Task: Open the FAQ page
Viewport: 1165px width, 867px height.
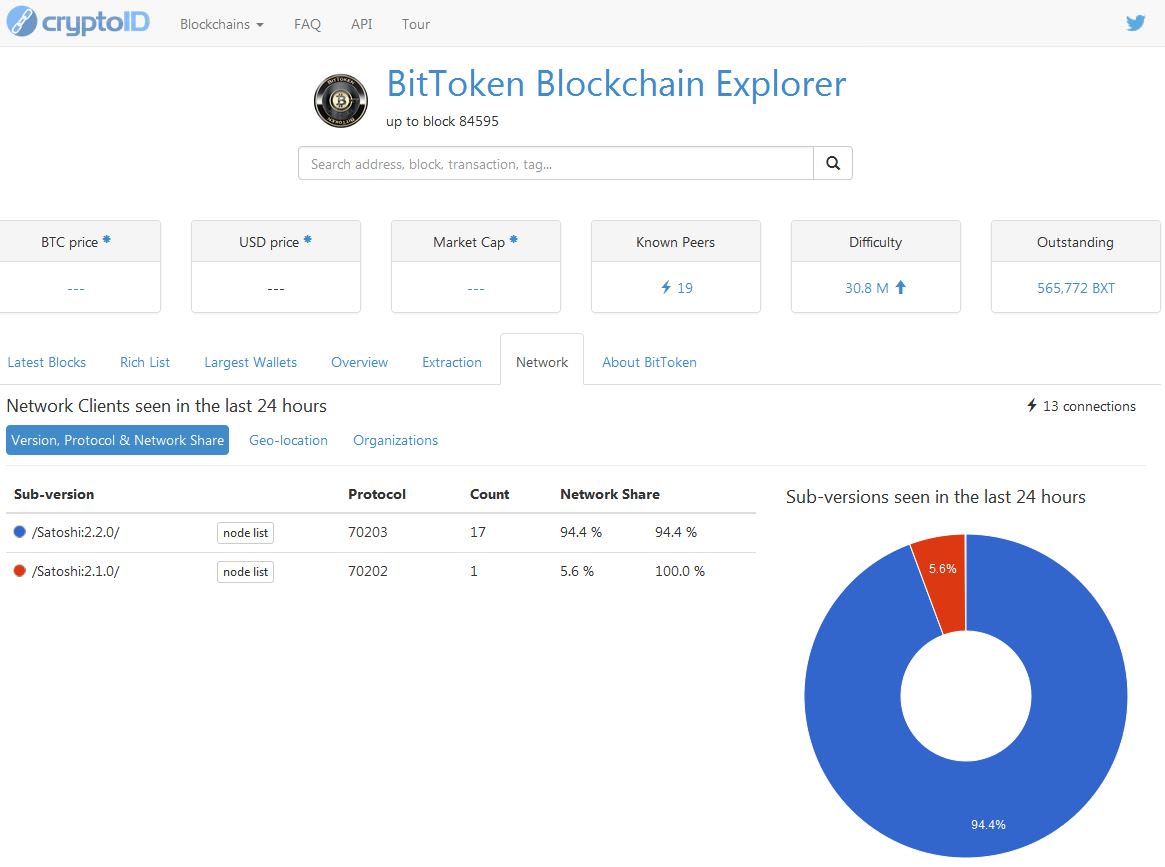Action: 308,25
